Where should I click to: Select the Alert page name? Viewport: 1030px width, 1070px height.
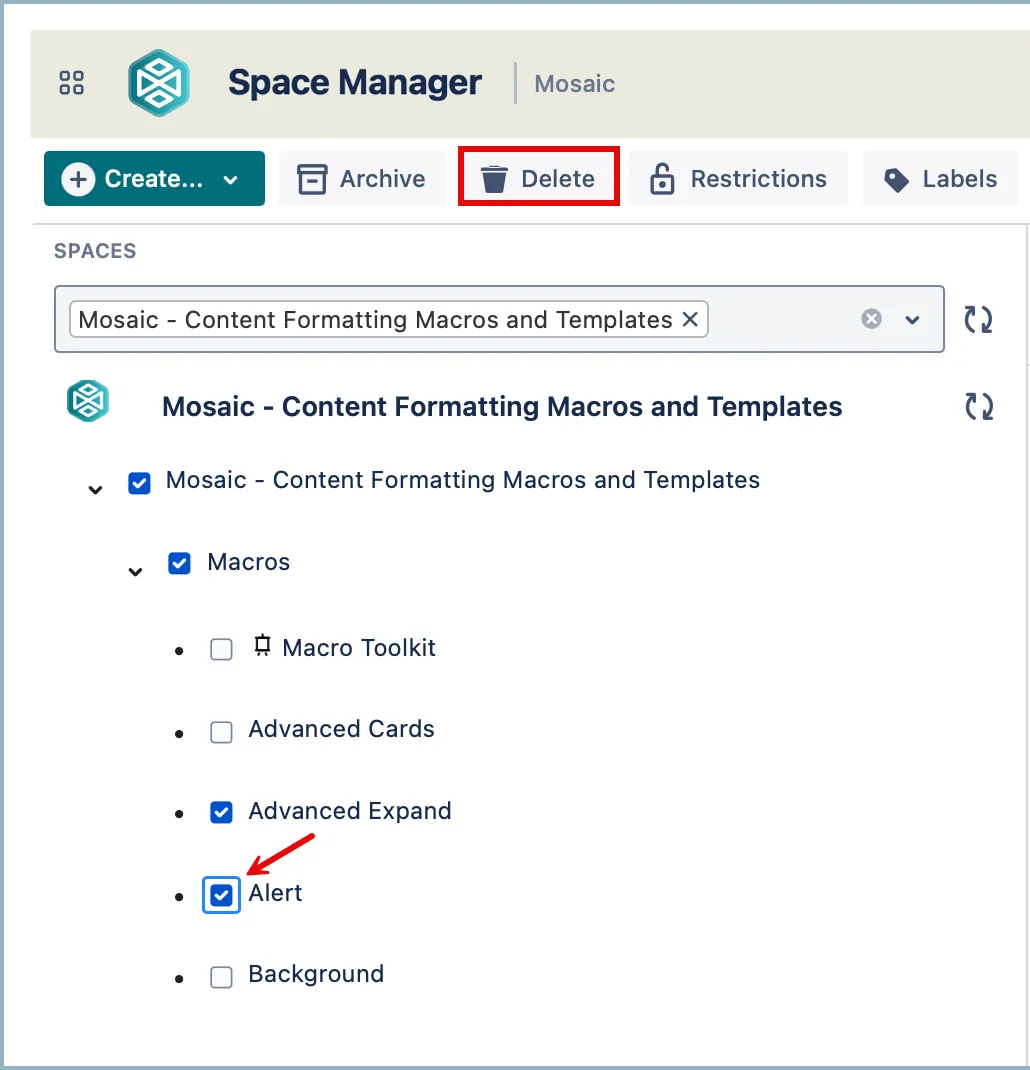pyautogui.click(x=275, y=893)
